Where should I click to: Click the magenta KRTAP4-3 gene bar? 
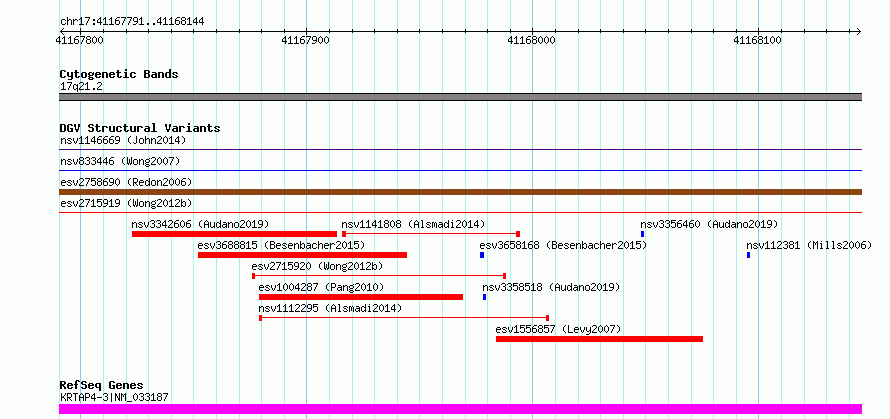460,409
